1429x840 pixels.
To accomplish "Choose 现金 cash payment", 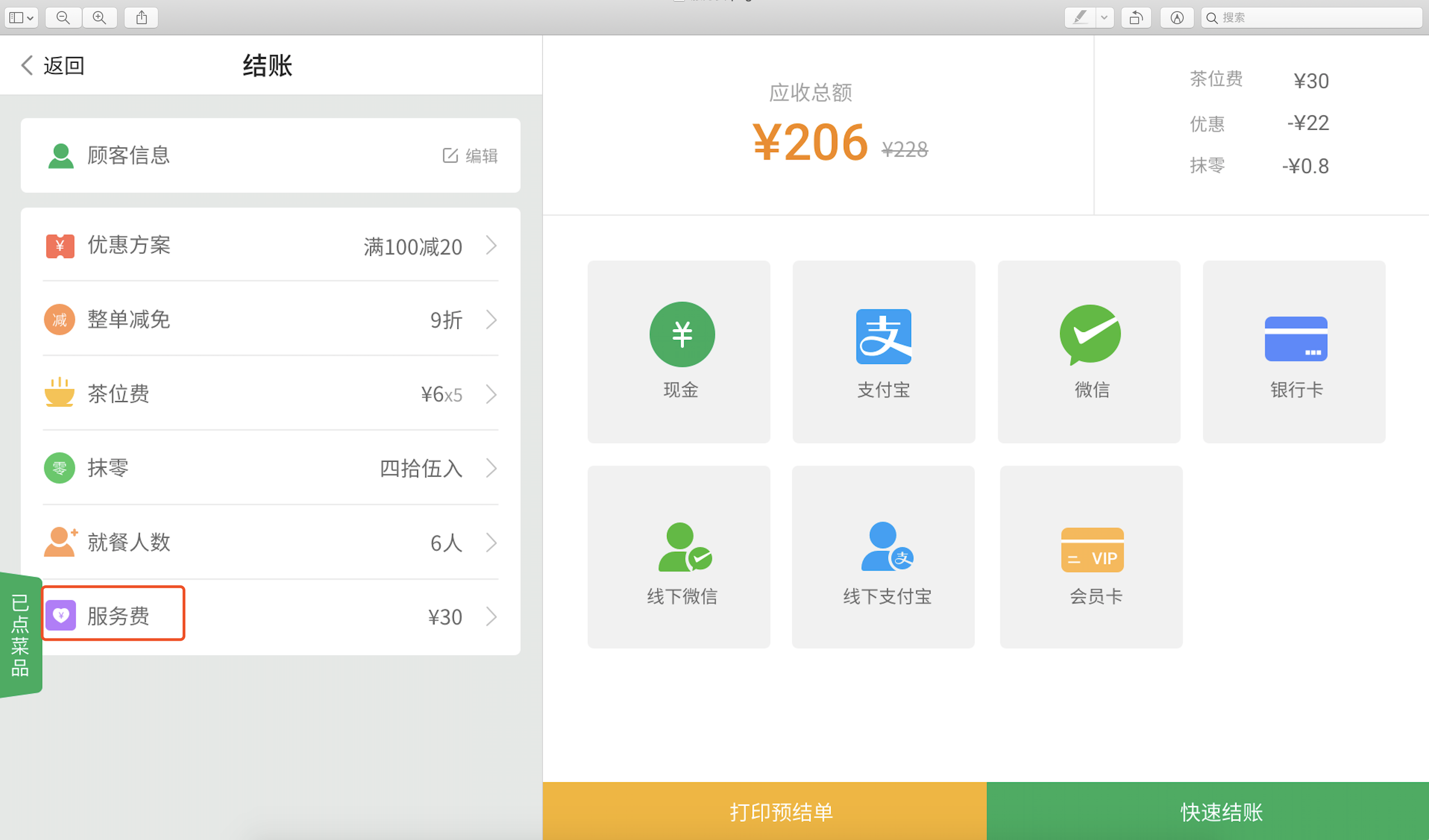I will tap(679, 352).
